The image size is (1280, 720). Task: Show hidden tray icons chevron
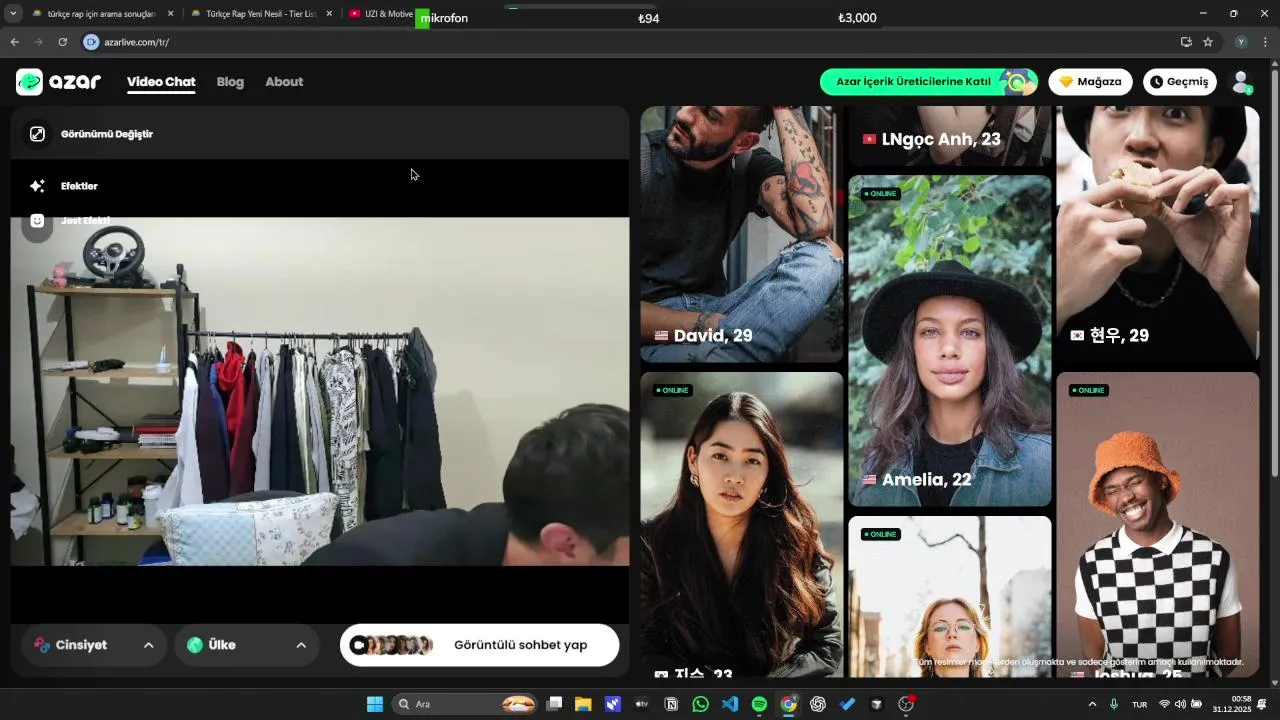[1092, 704]
